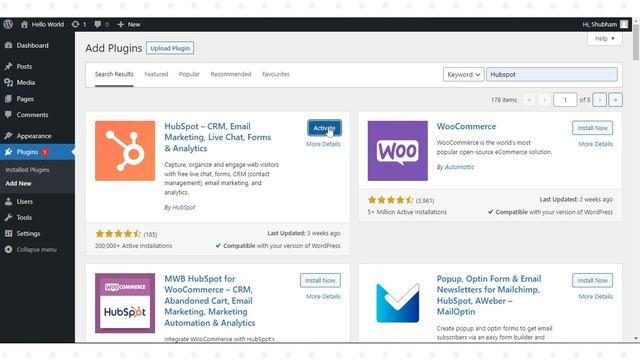Click the Automattic author link
Image resolution: width=640 pixels, height=360 pixels.
coord(460,167)
